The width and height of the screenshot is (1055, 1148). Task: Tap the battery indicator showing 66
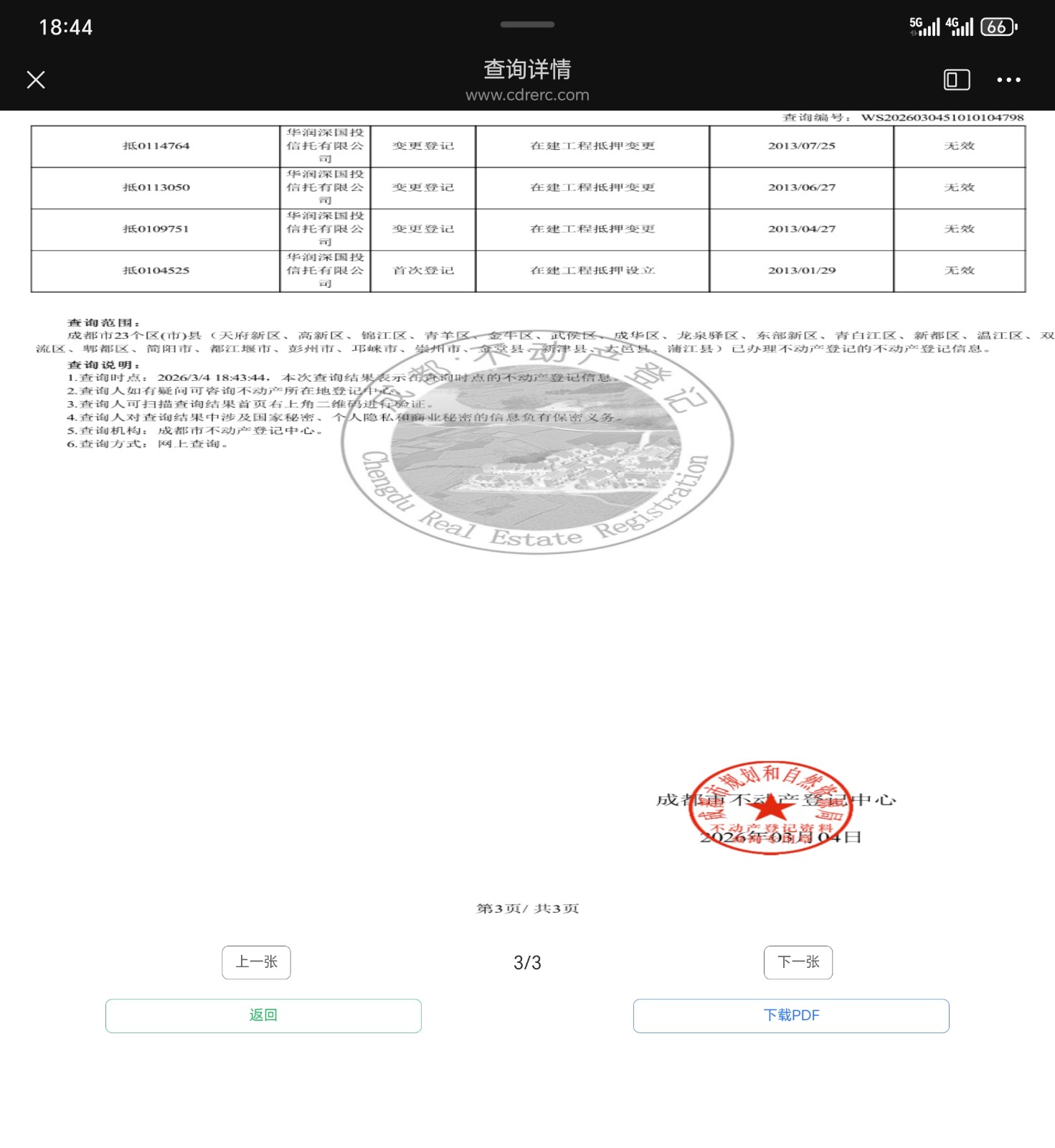tap(998, 27)
